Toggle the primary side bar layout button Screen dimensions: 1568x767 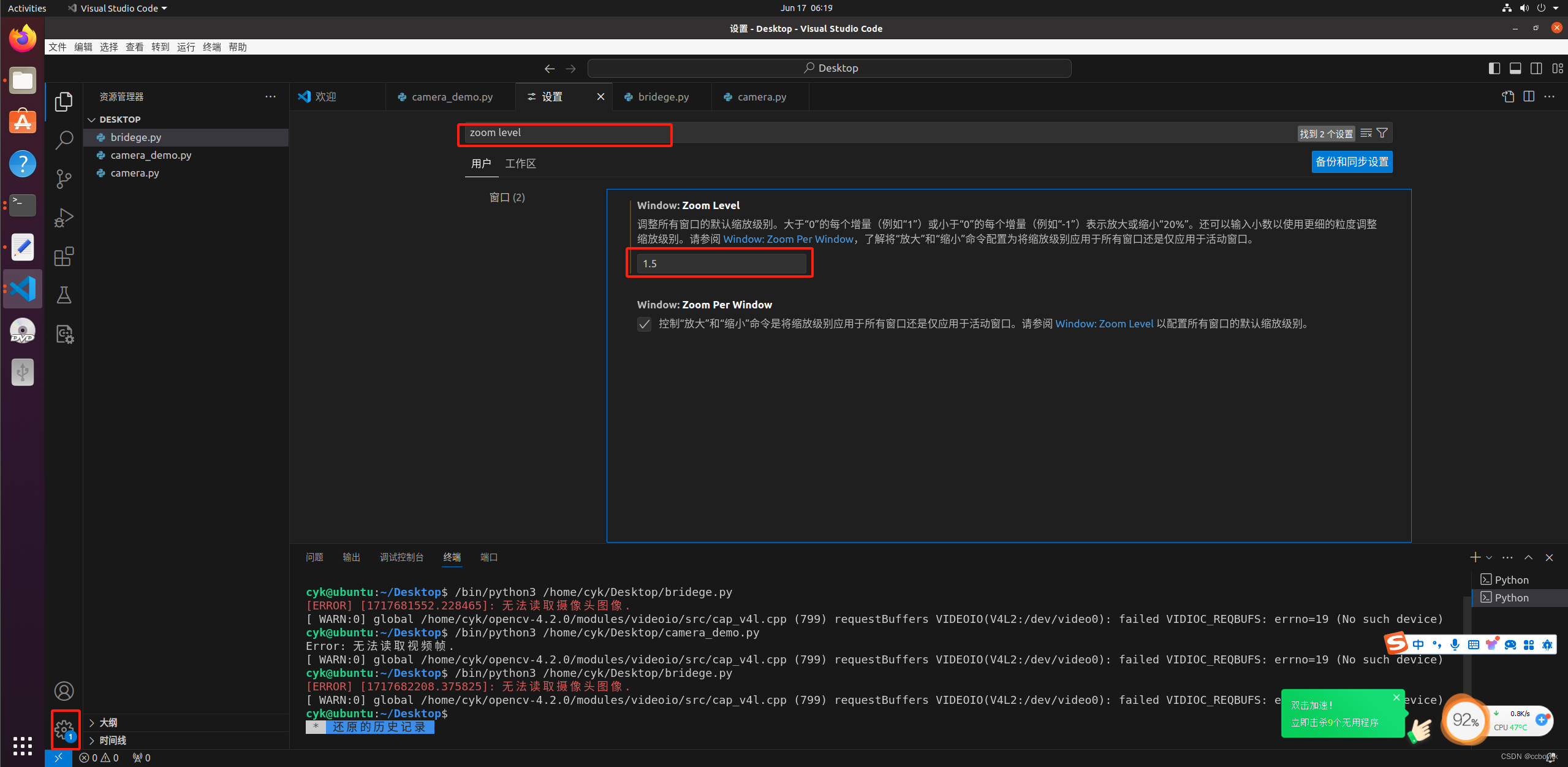1494,68
